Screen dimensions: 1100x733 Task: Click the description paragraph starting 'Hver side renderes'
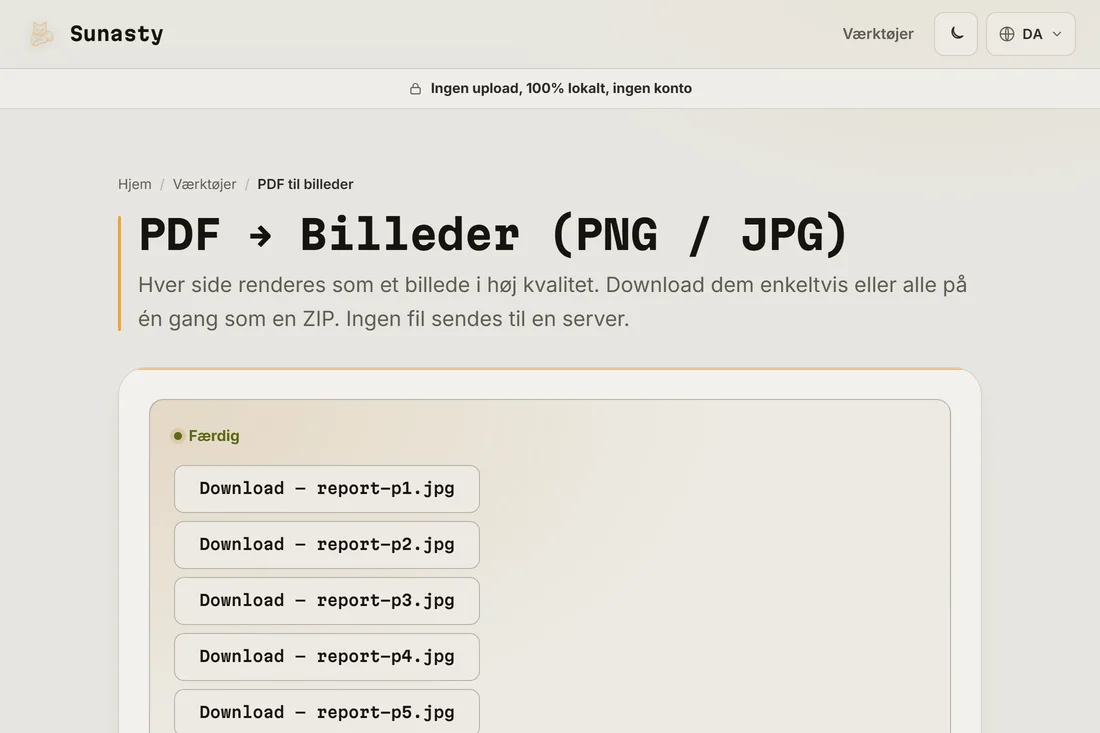coord(552,302)
